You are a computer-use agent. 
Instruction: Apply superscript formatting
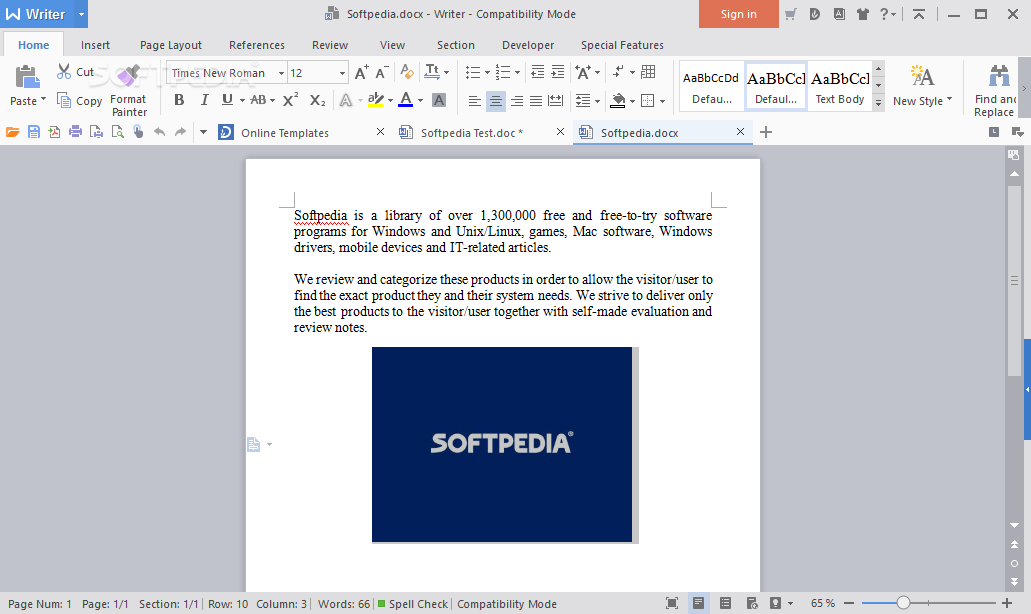tap(290, 100)
